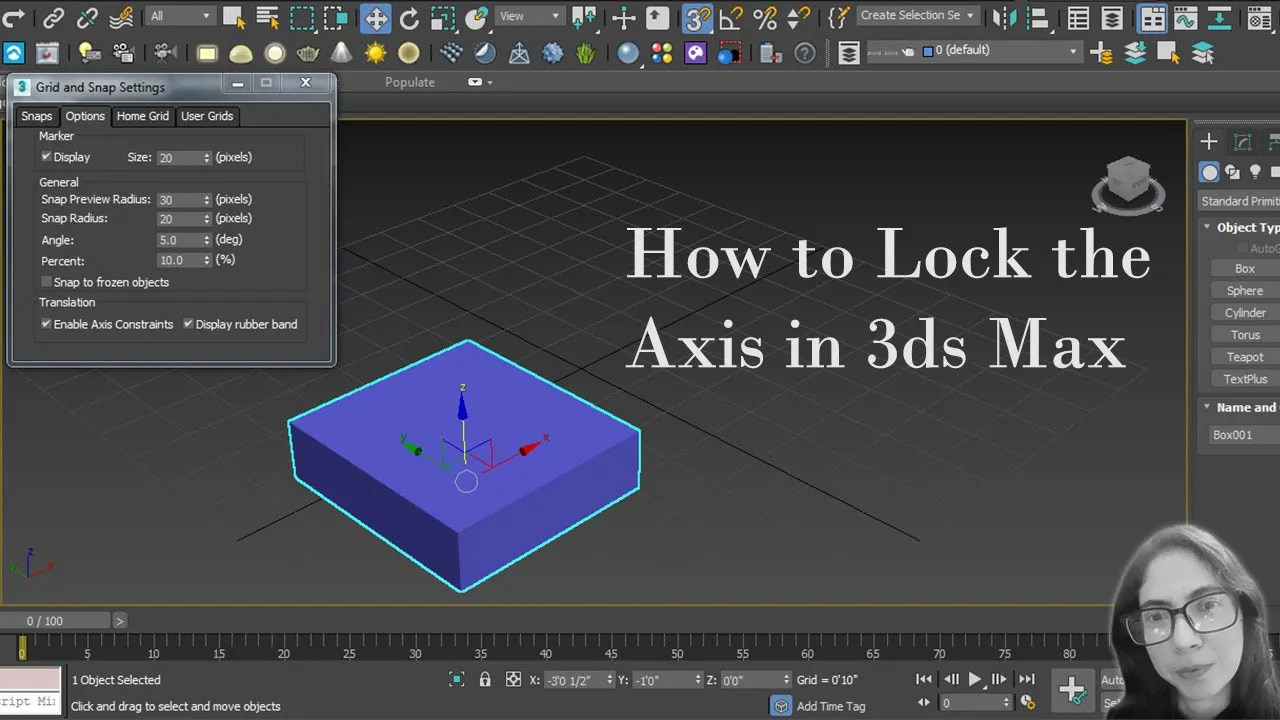Activate the Select and Rotate tool
The width and height of the screenshot is (1280, 720).
click(409, 17)
